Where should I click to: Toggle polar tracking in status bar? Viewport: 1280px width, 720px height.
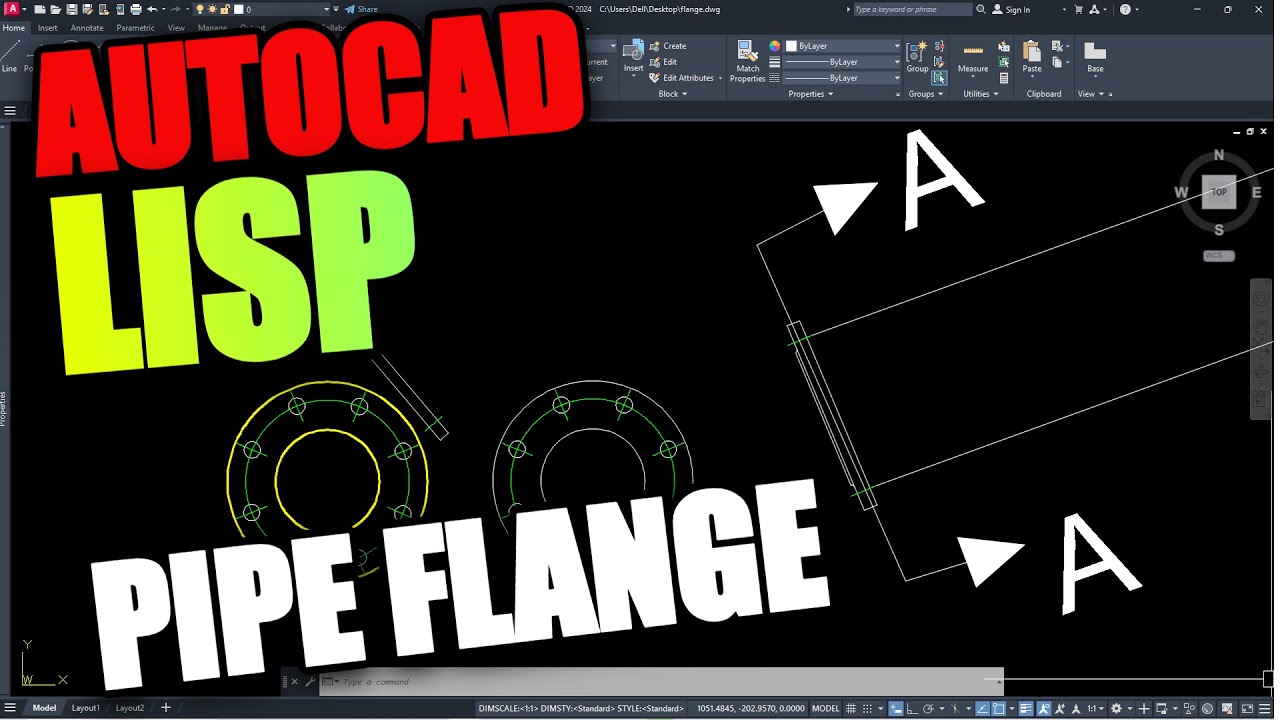pyautogui.click(x=928, y=708)
